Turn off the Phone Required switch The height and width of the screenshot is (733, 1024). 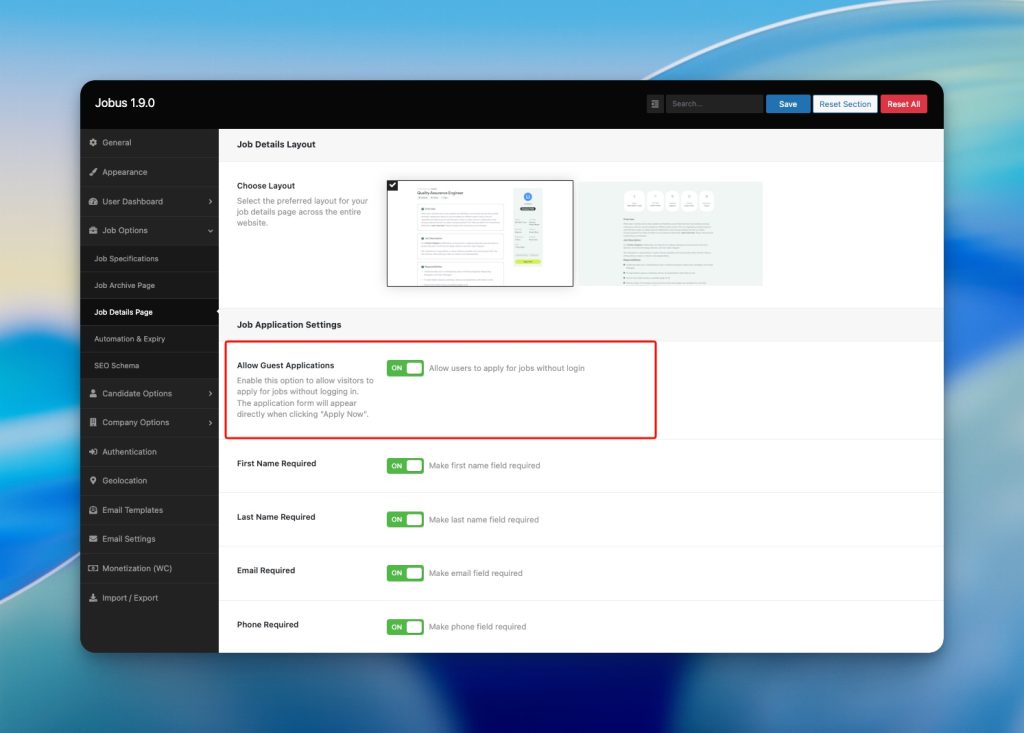click(x=405, y=627)
